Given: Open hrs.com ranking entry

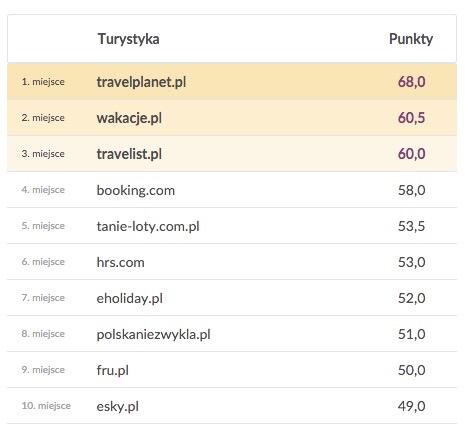Looking at the screenshot, I should [x=121, y=262].
